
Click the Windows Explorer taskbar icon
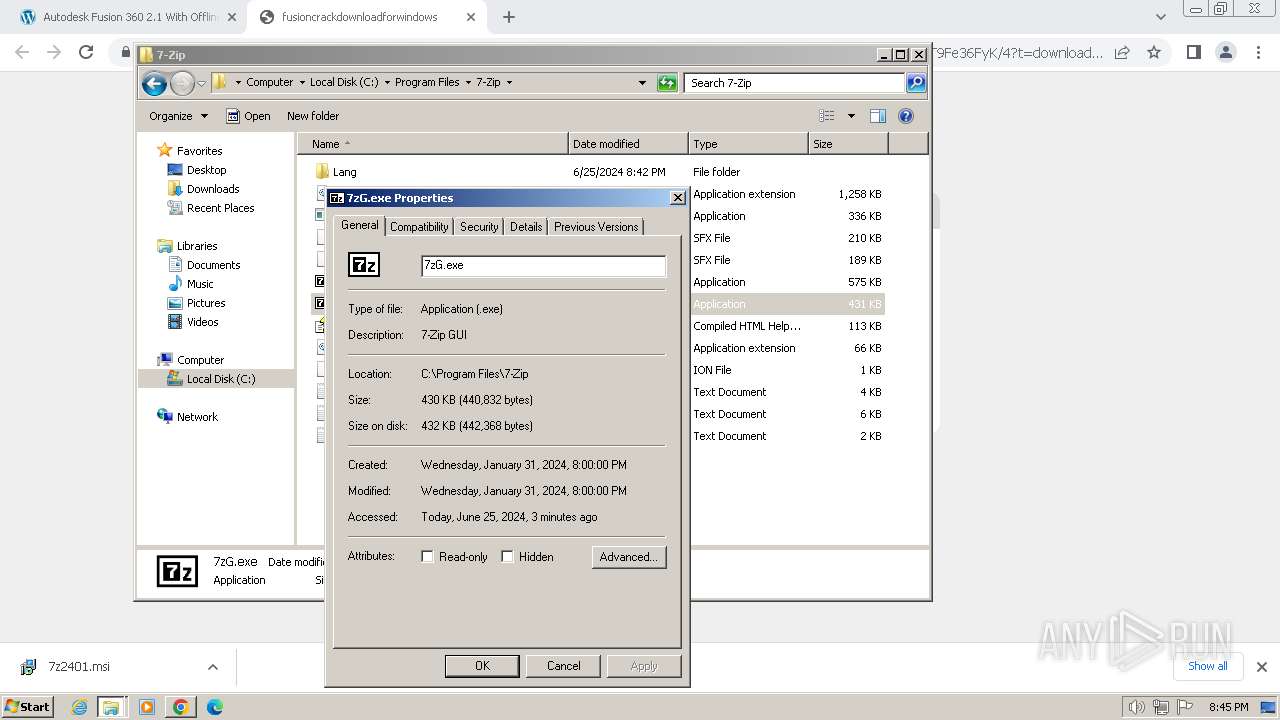click(111, 707)
